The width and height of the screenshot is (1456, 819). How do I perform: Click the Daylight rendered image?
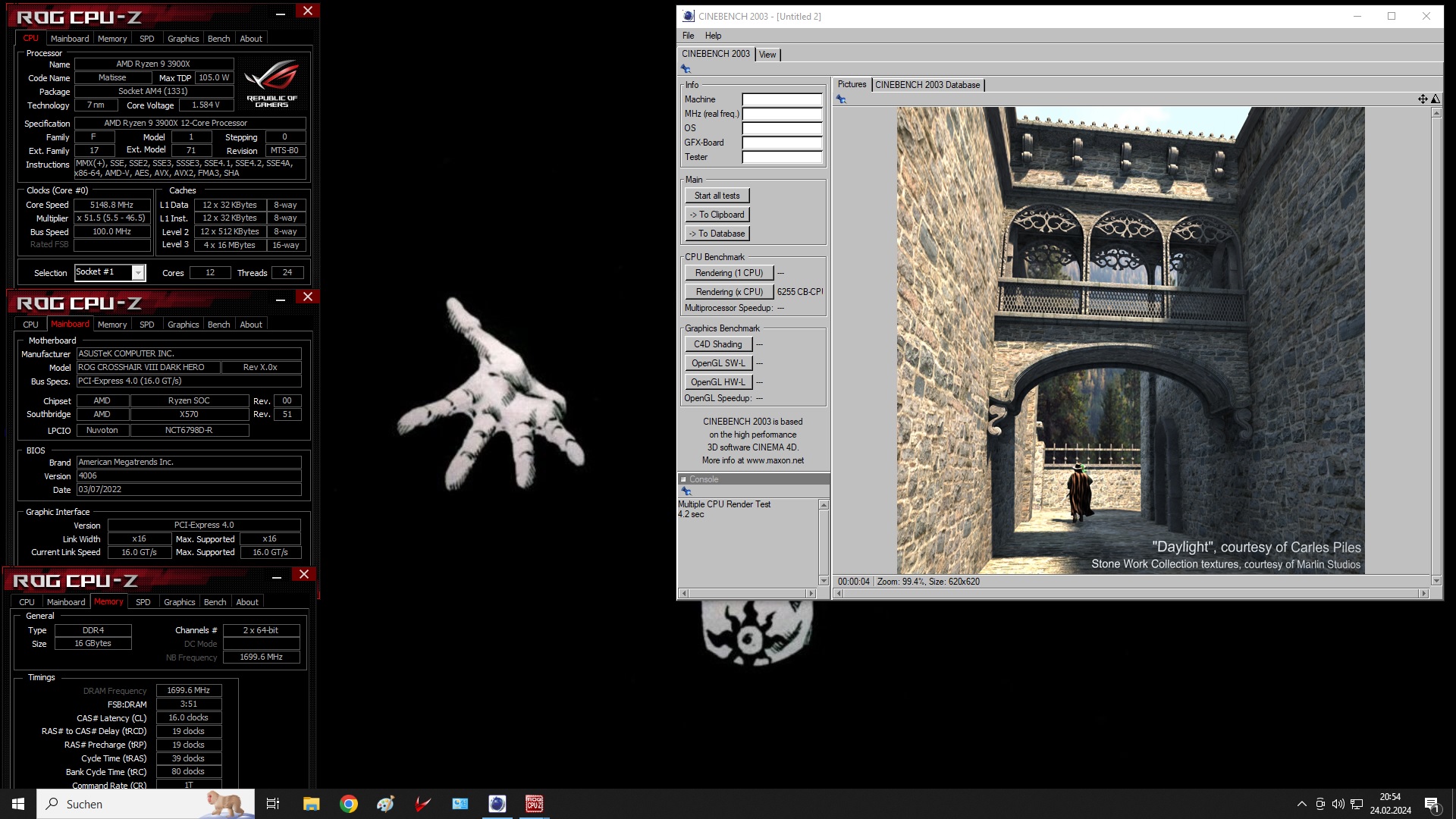tap(1131, 340)
